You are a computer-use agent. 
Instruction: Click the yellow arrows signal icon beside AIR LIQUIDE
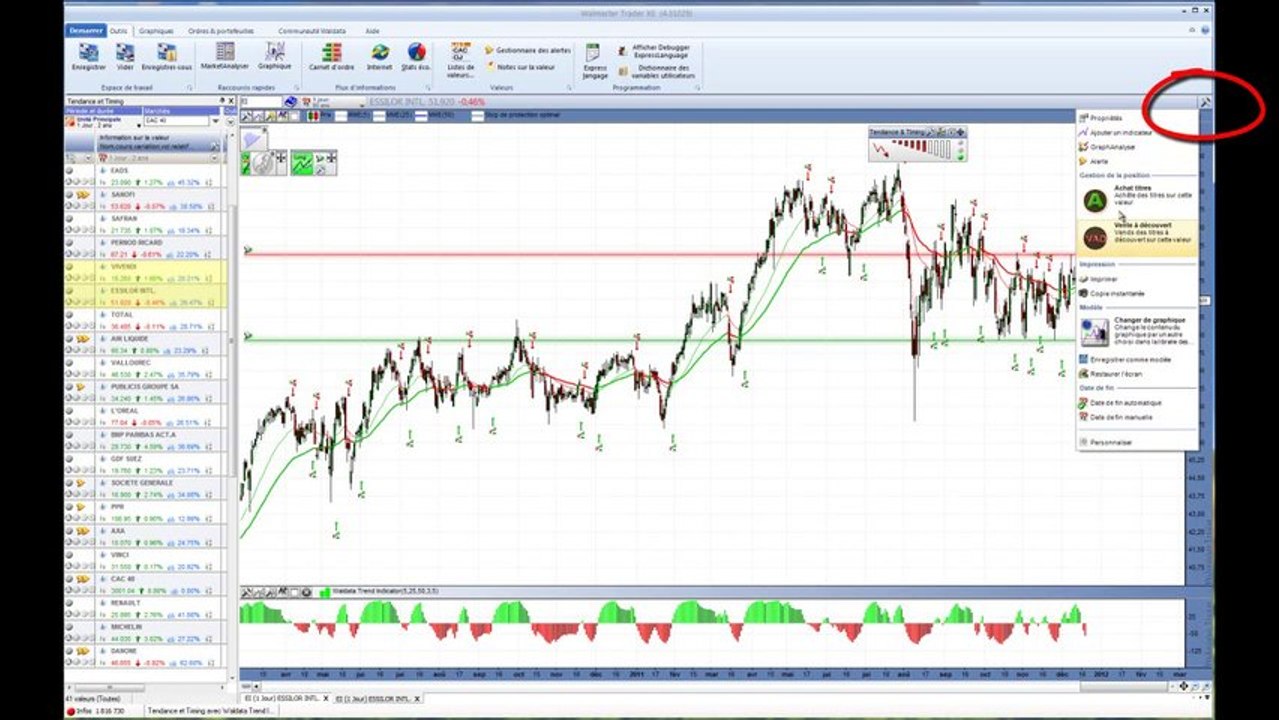point(84,338)
